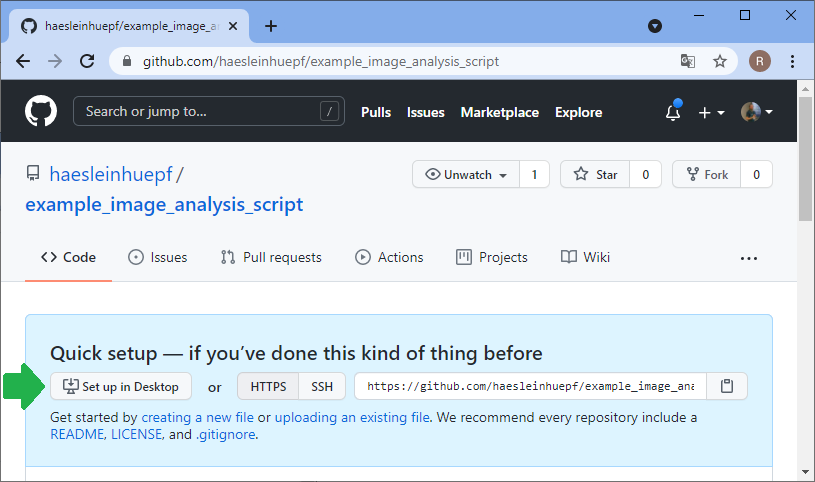Switch the clone URL to SSH
Screen dimensions: 815x482
point(322,386)
